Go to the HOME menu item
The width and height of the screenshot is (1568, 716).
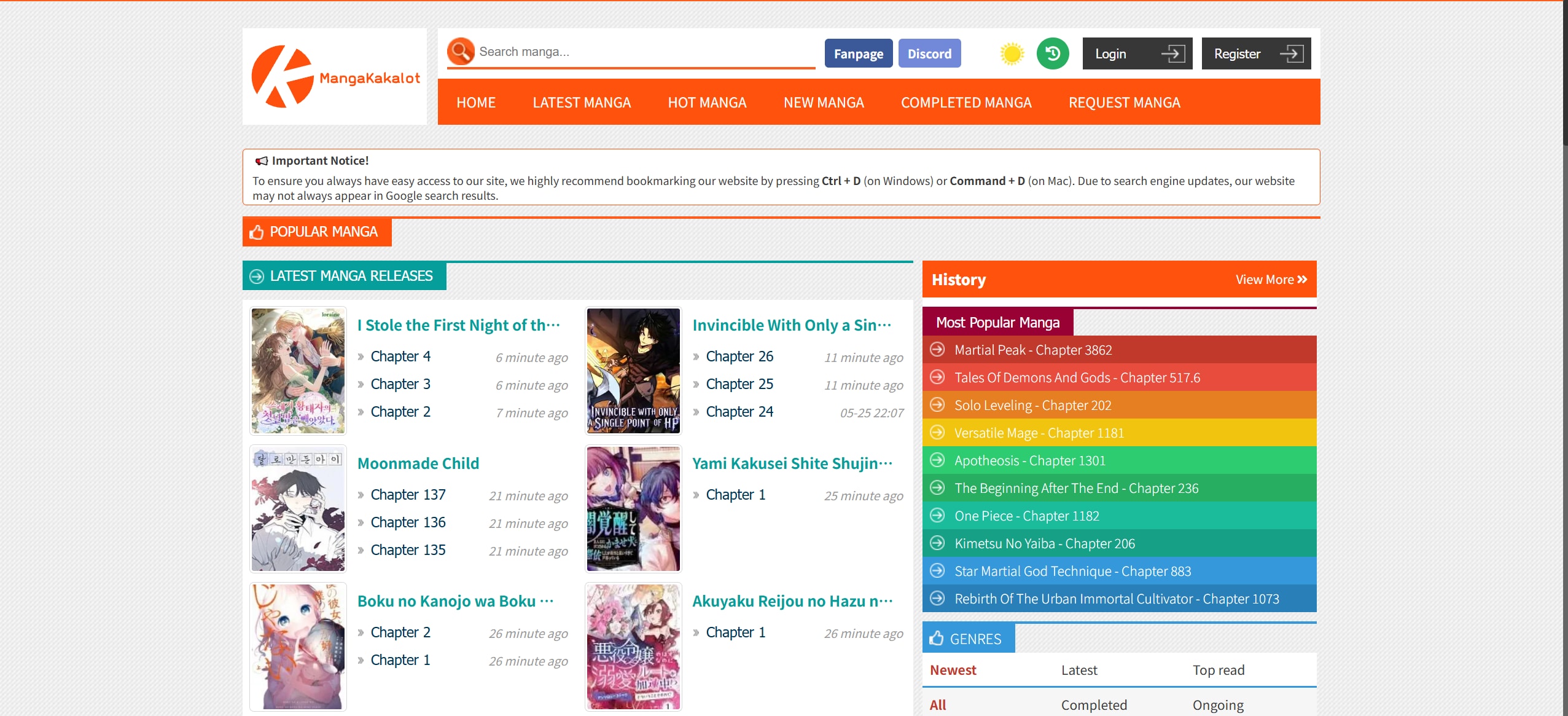pyautogui.click(x=476, y=103)
